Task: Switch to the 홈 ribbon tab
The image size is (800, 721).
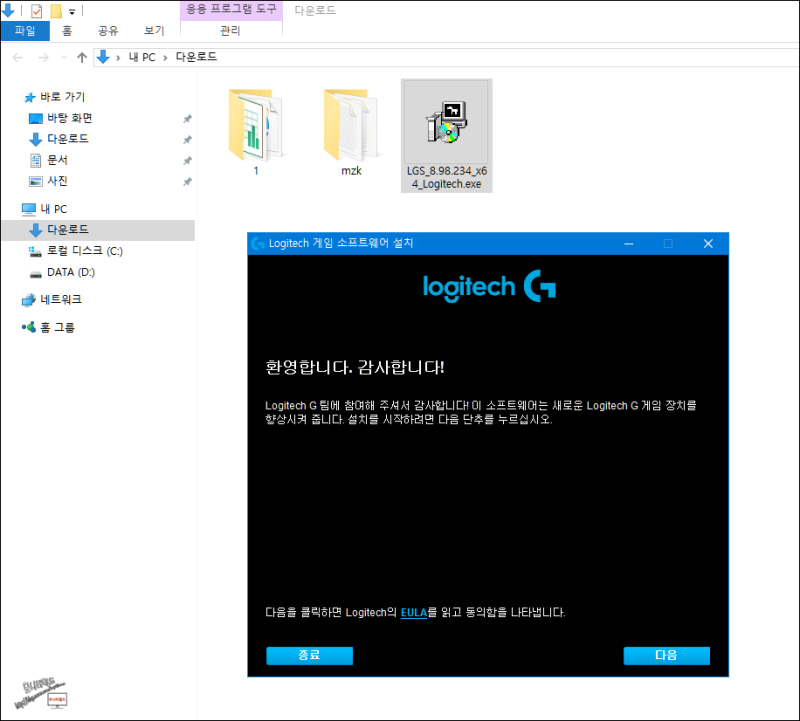Action: 67,31
